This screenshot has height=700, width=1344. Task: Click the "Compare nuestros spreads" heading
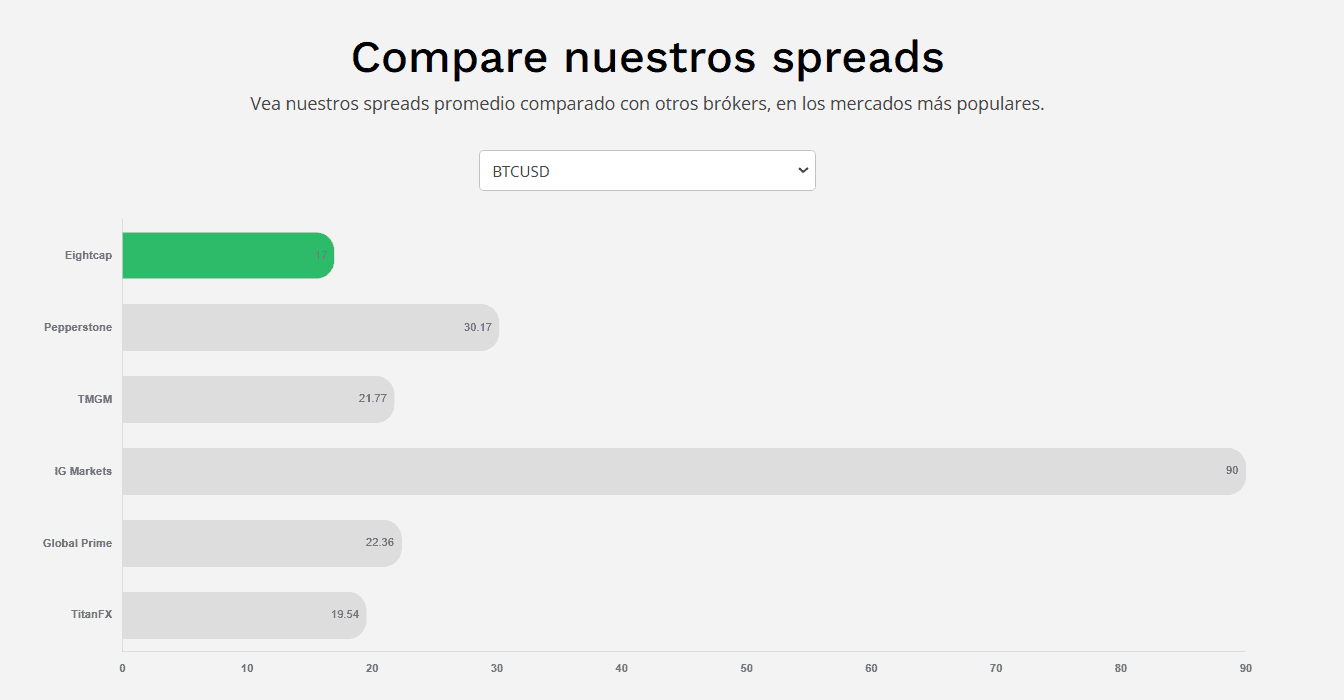click(x=647, y=57)
